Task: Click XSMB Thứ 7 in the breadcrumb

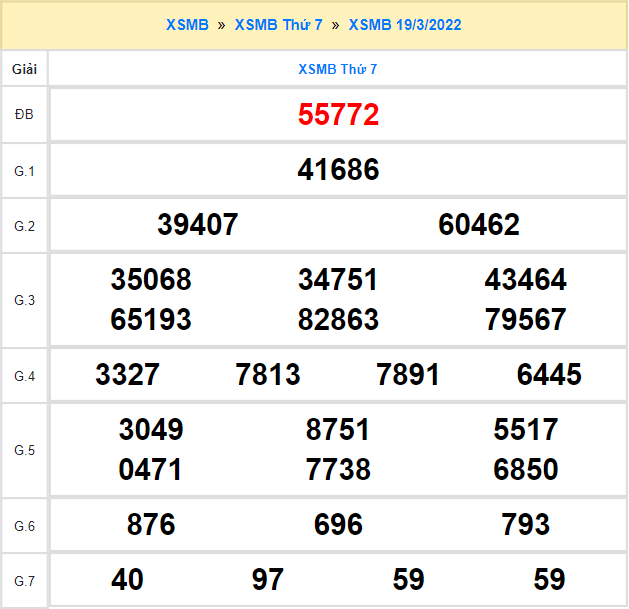Action: [x=278, y=24]
